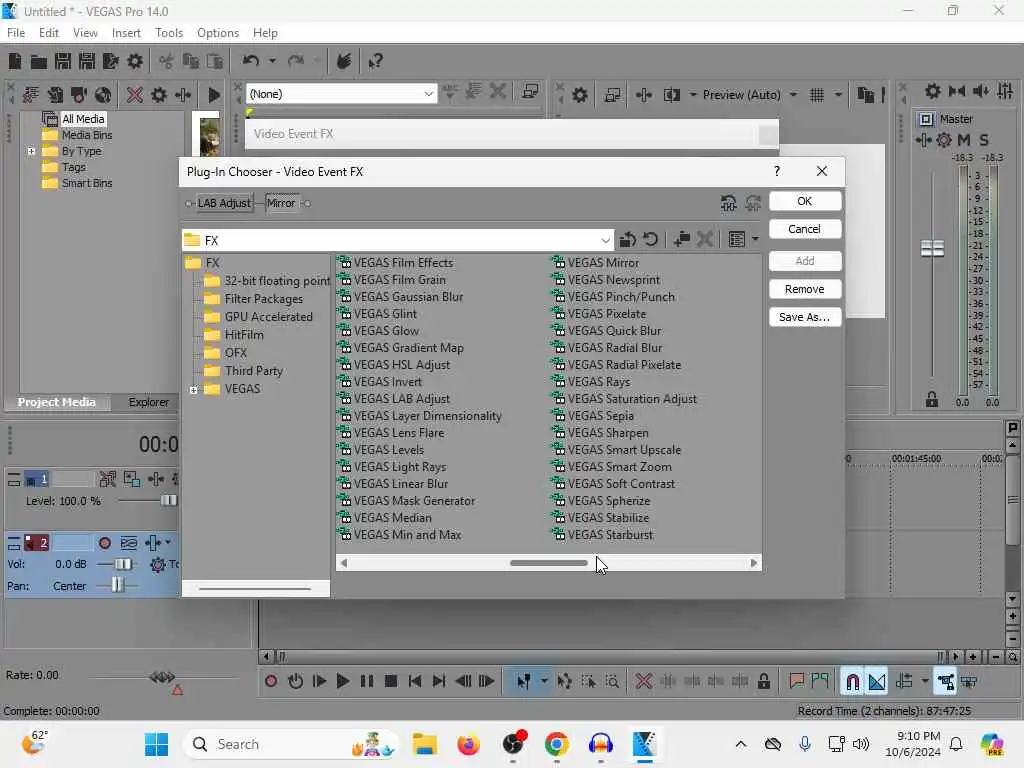This screenshot has width=1024, height=768.
Task: Click the New Folder icon in chooser
Action: coord(682,240)
